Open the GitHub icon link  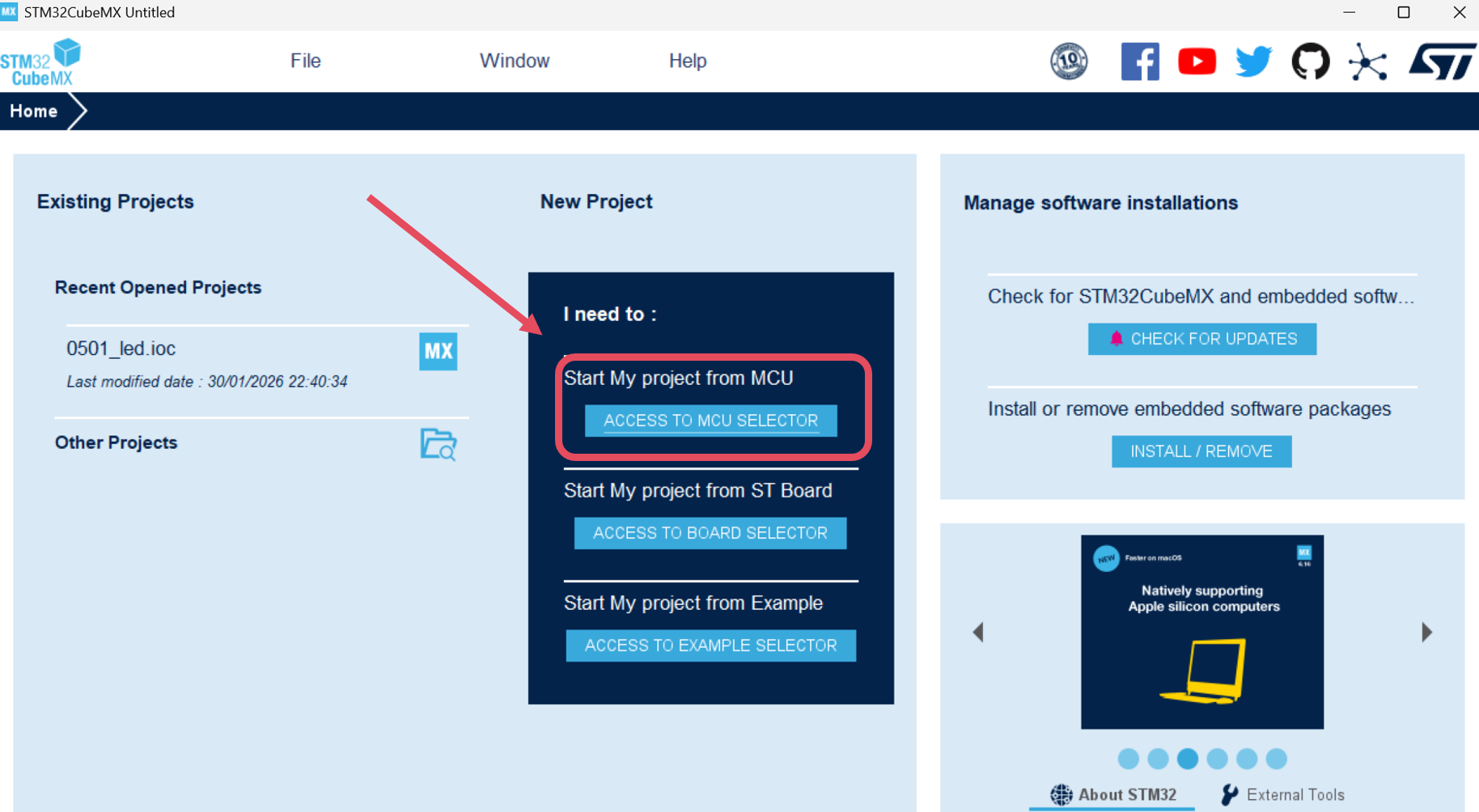pyautogui.click(x=1310, y=61)
